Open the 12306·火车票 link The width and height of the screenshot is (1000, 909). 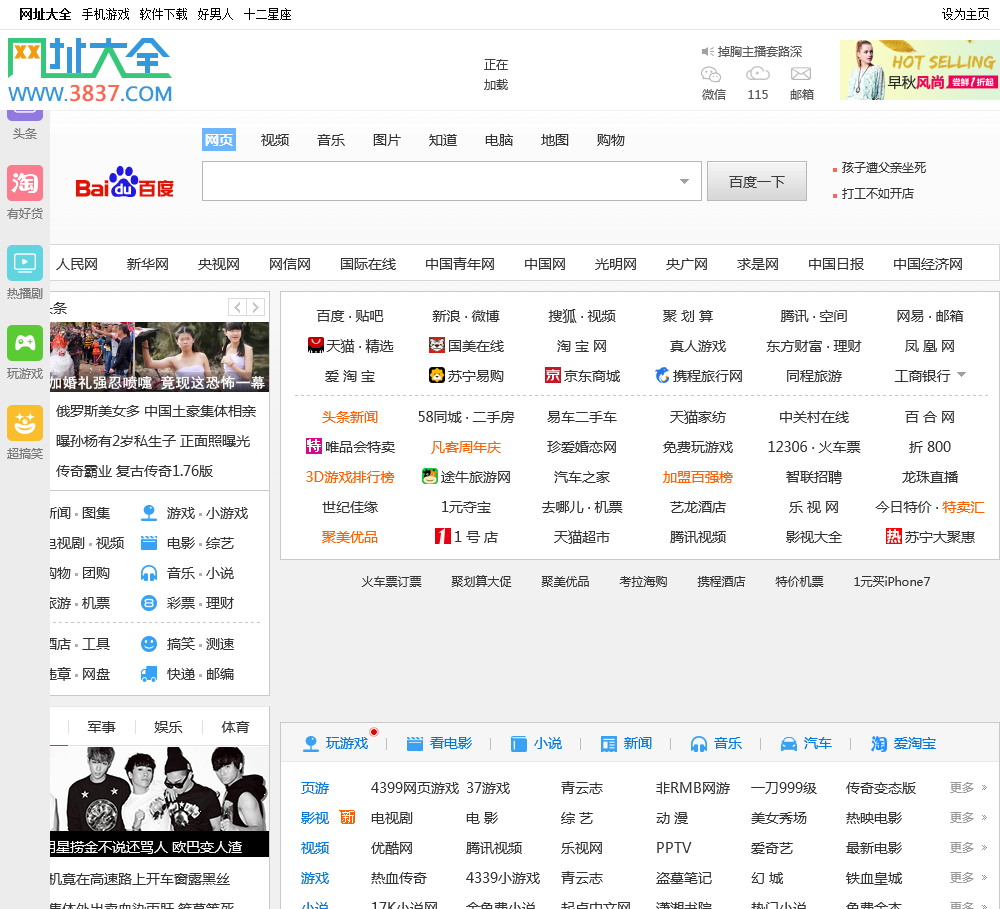(x=814, y=447)
